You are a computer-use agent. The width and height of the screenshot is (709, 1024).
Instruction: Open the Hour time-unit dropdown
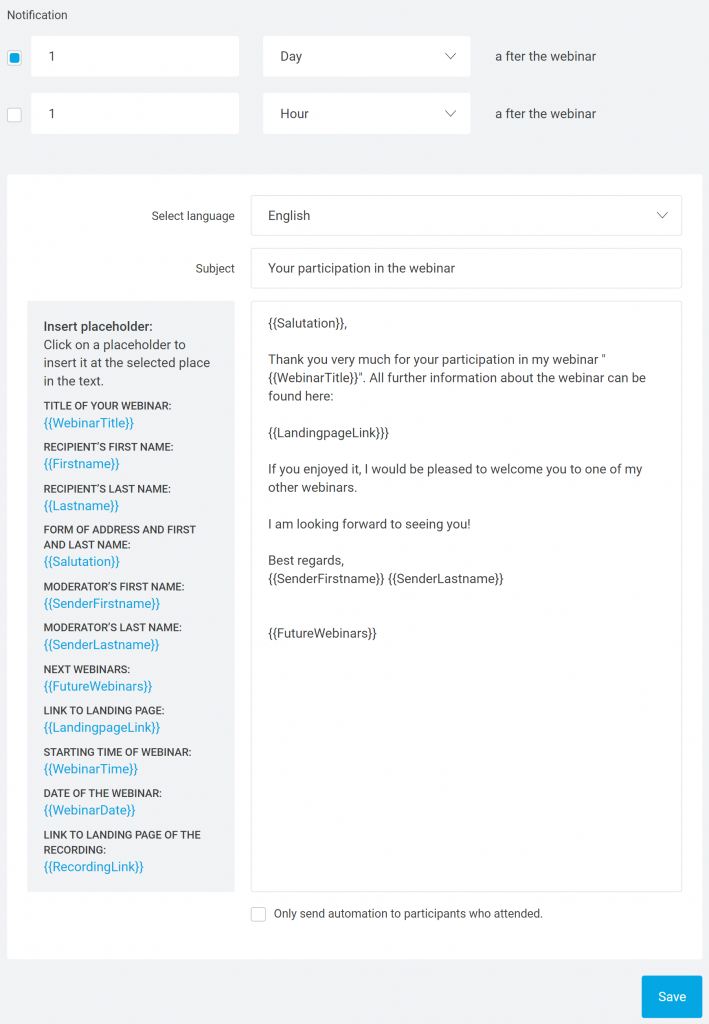[366, 114]
